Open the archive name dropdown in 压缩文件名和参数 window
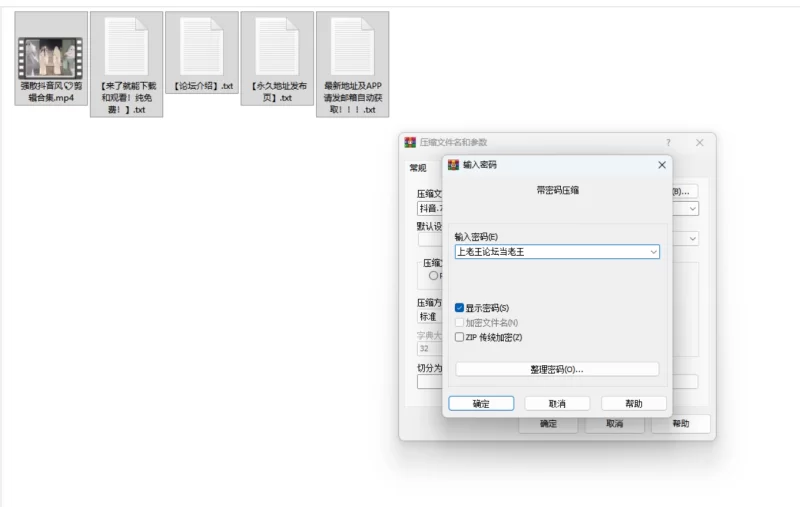 click(692, 209)
